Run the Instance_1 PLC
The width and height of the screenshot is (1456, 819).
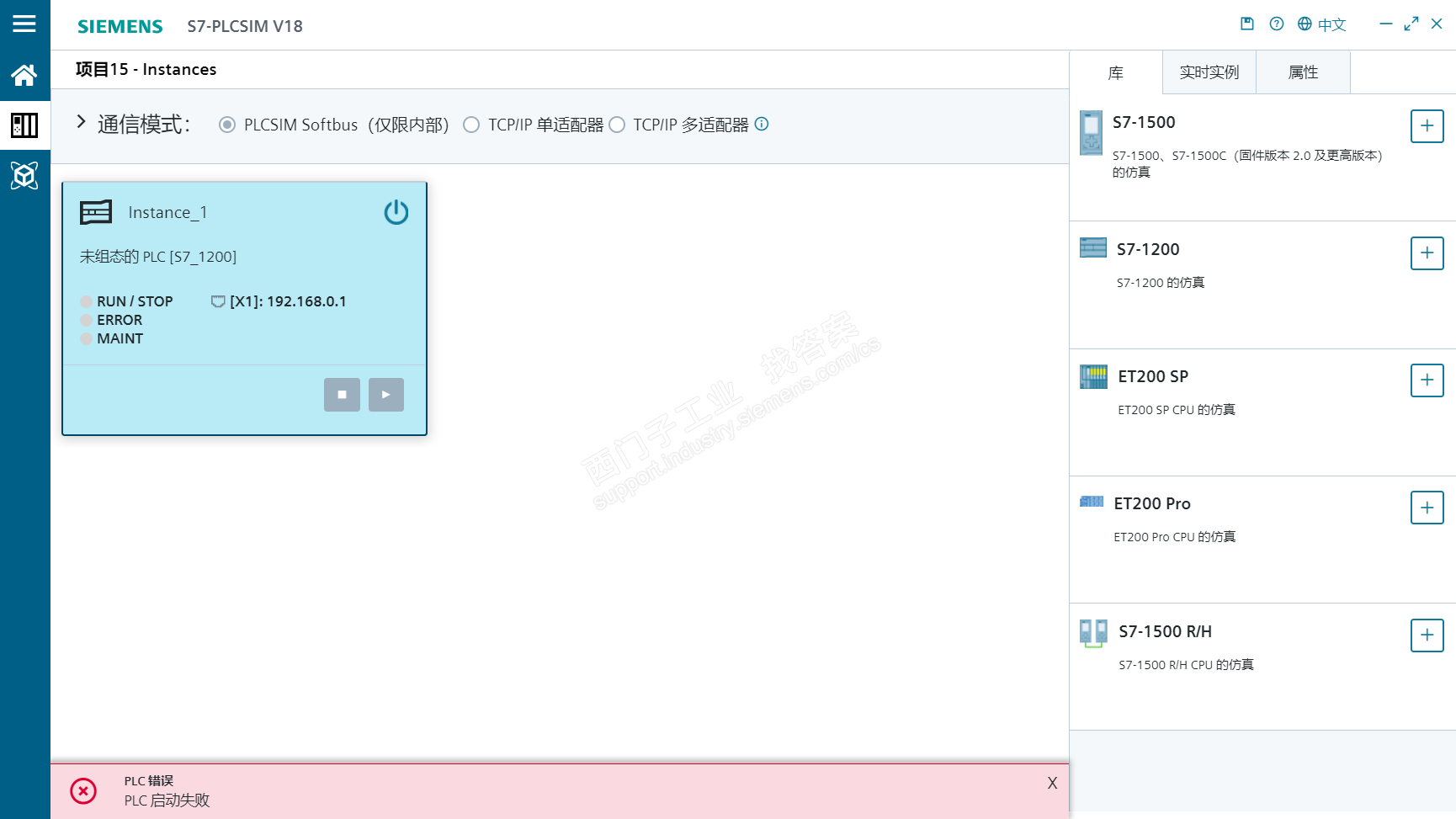[386, 395]
